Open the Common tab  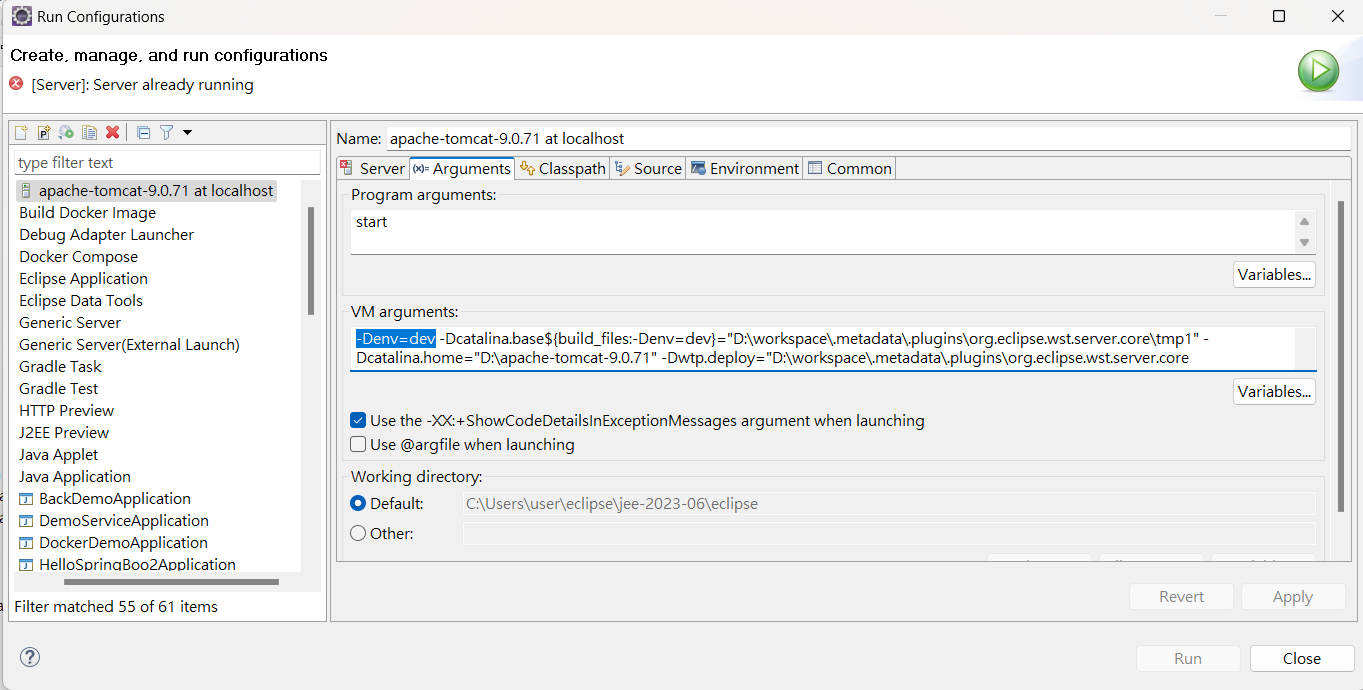[850, 168]
